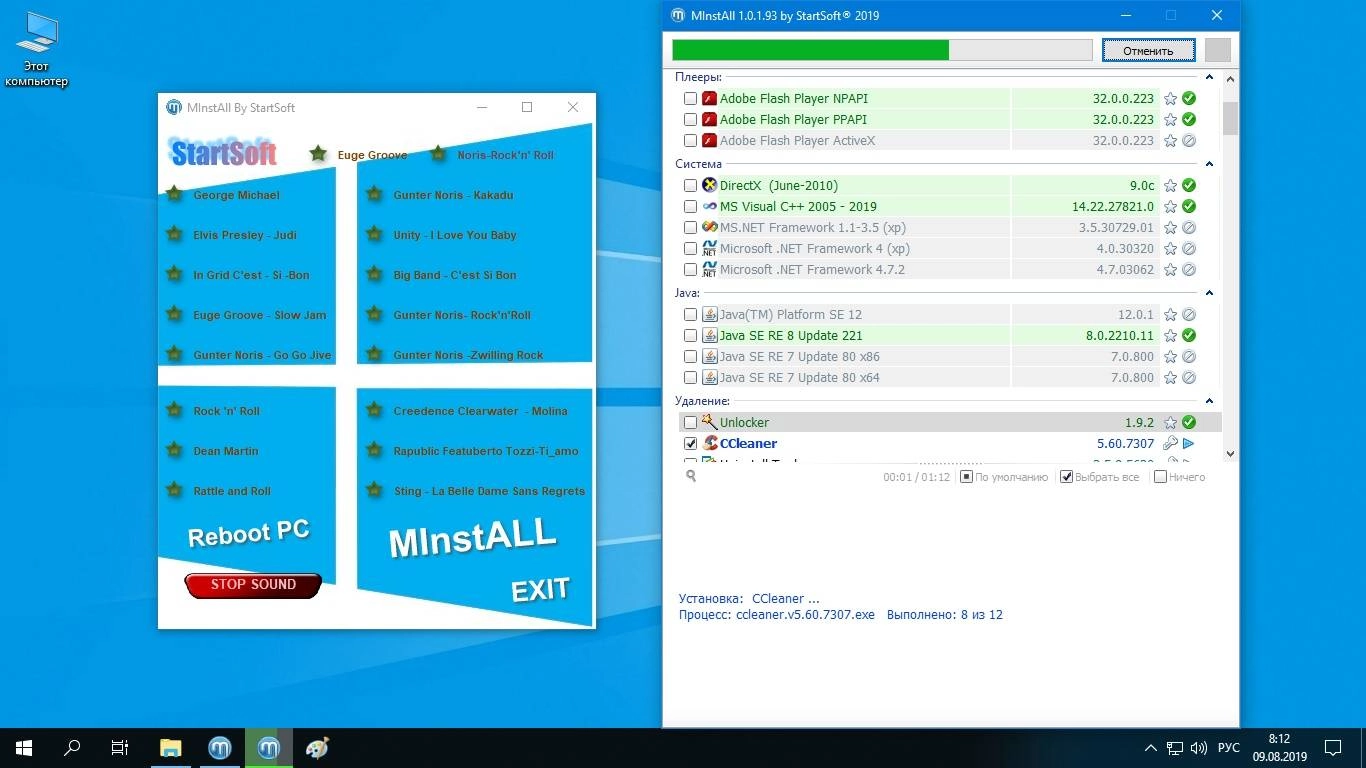
Task: Toggle the По умолчанию option
Action: click(966, 477)
